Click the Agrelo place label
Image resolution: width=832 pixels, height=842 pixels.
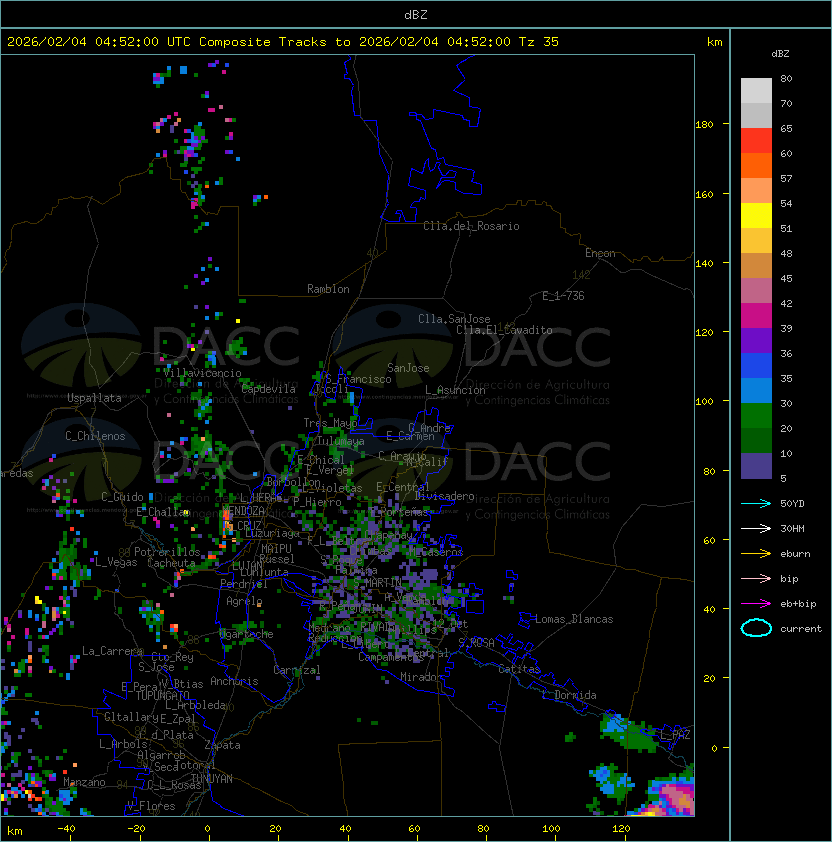pos(244,601)
